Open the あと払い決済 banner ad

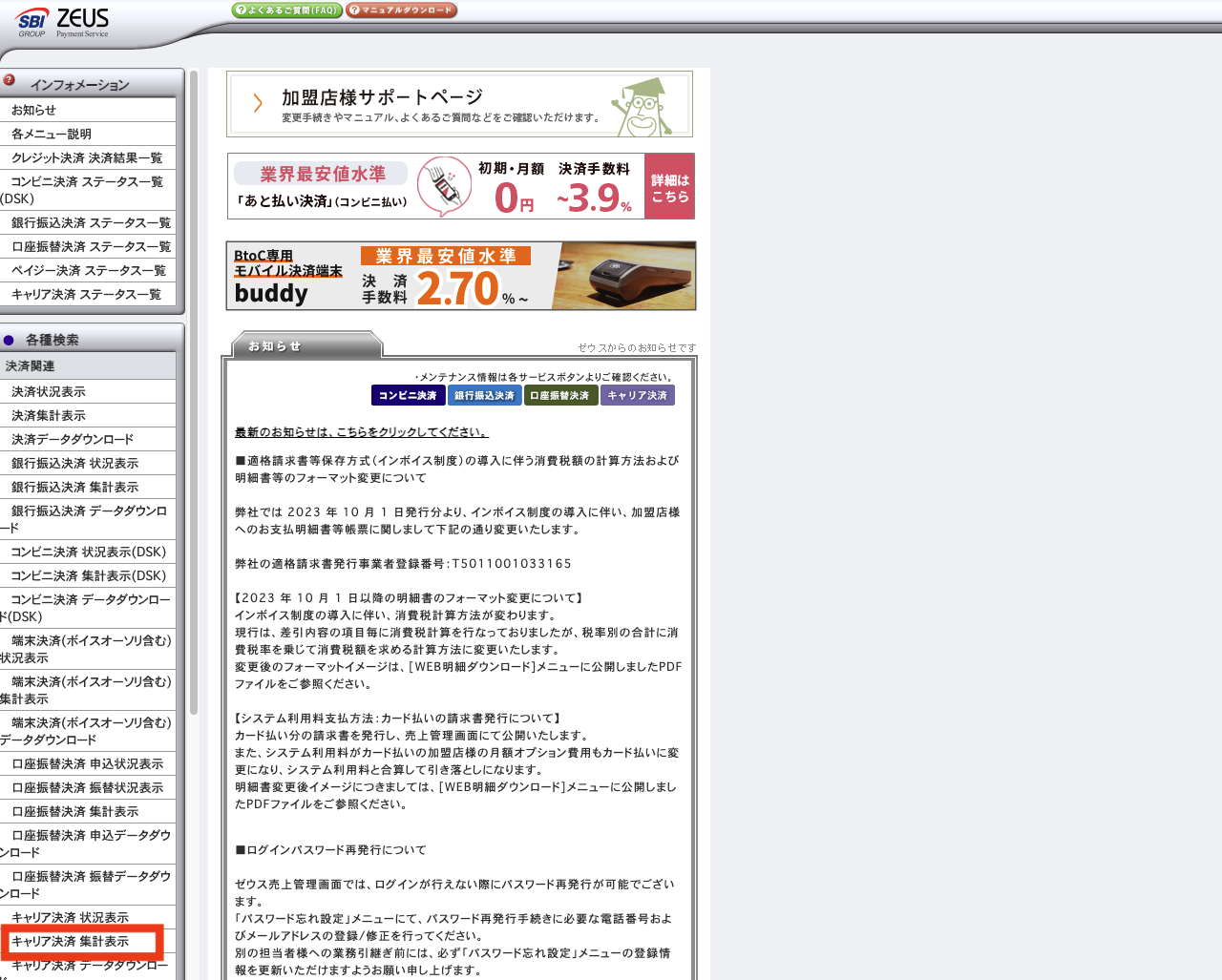click(461, 186)
